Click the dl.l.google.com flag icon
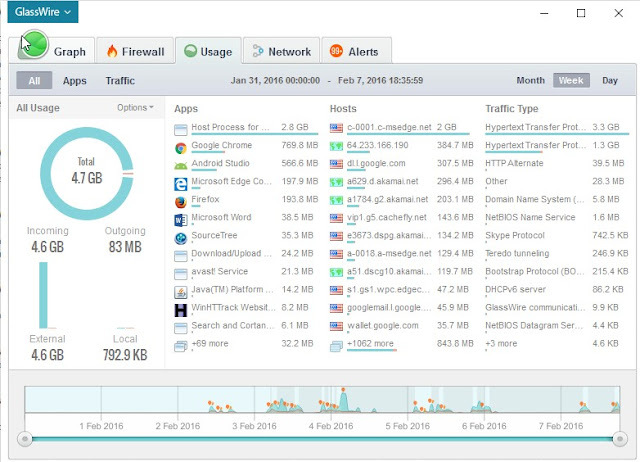The width and height of the screenshot is (640, 462). [336, 164]
